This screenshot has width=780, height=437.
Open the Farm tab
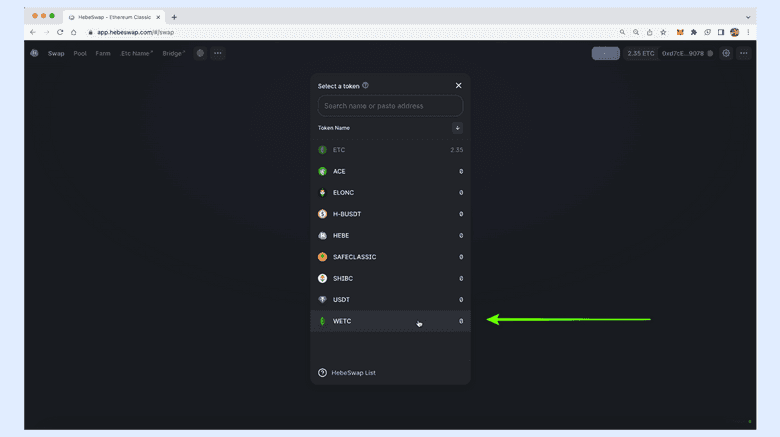tap(103, 53)
